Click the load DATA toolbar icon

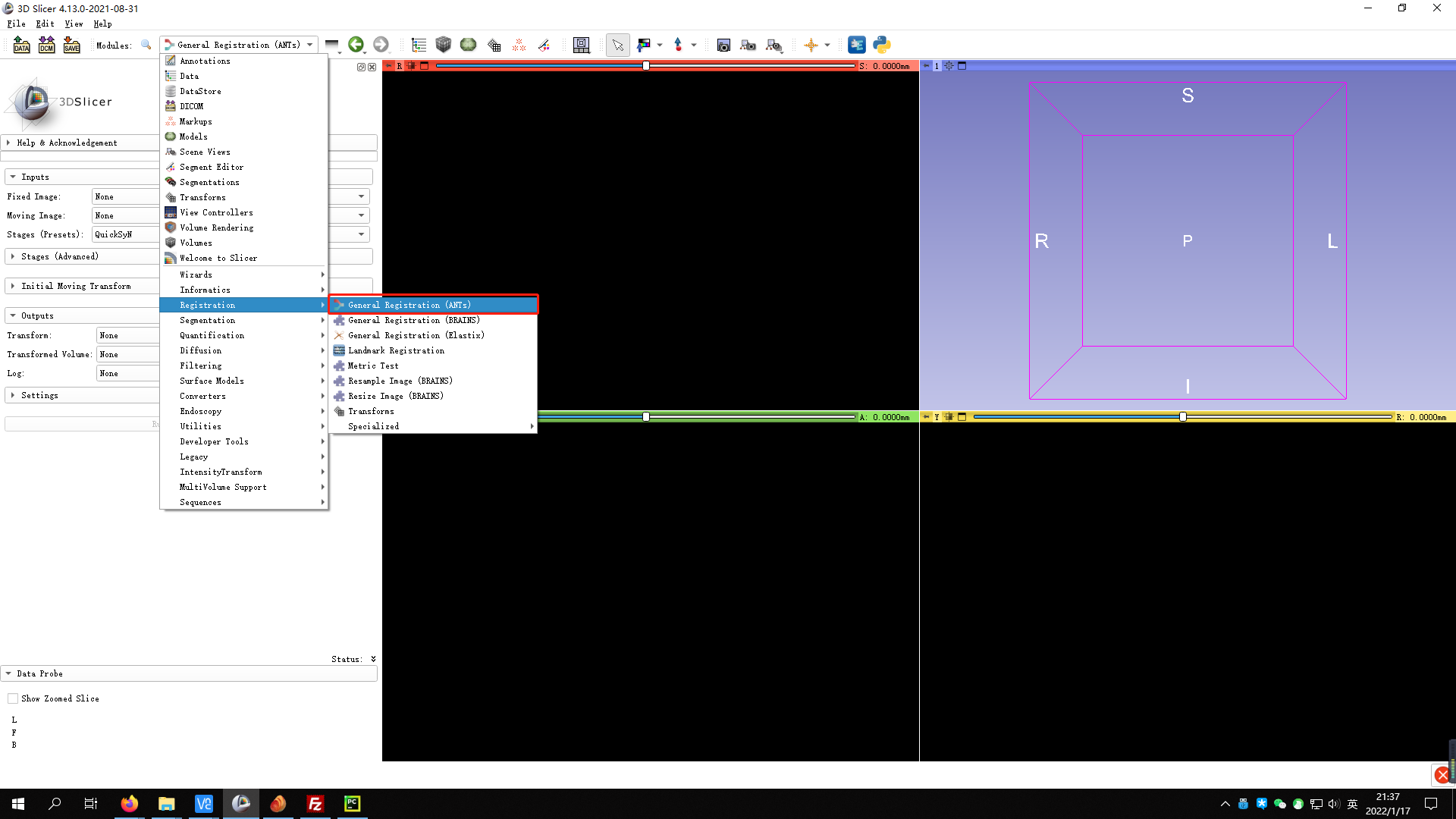[x=21, y=45]
